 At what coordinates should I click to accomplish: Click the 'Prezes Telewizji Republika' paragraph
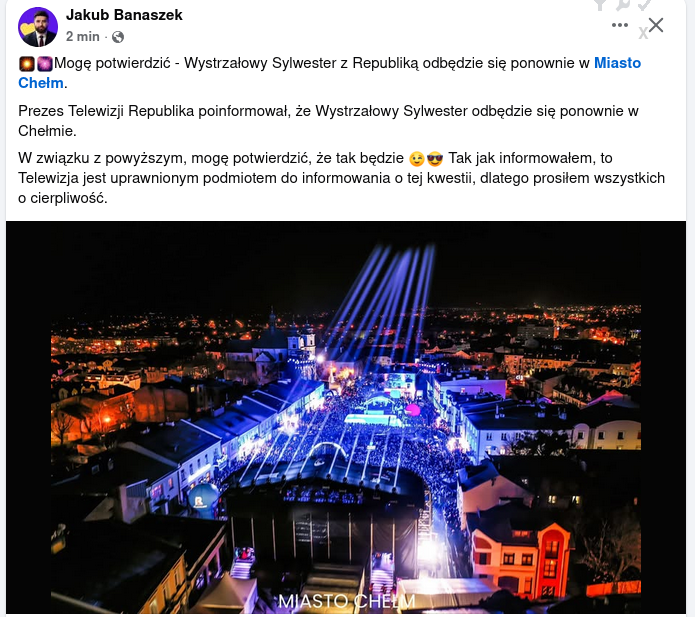pos(328,121)
